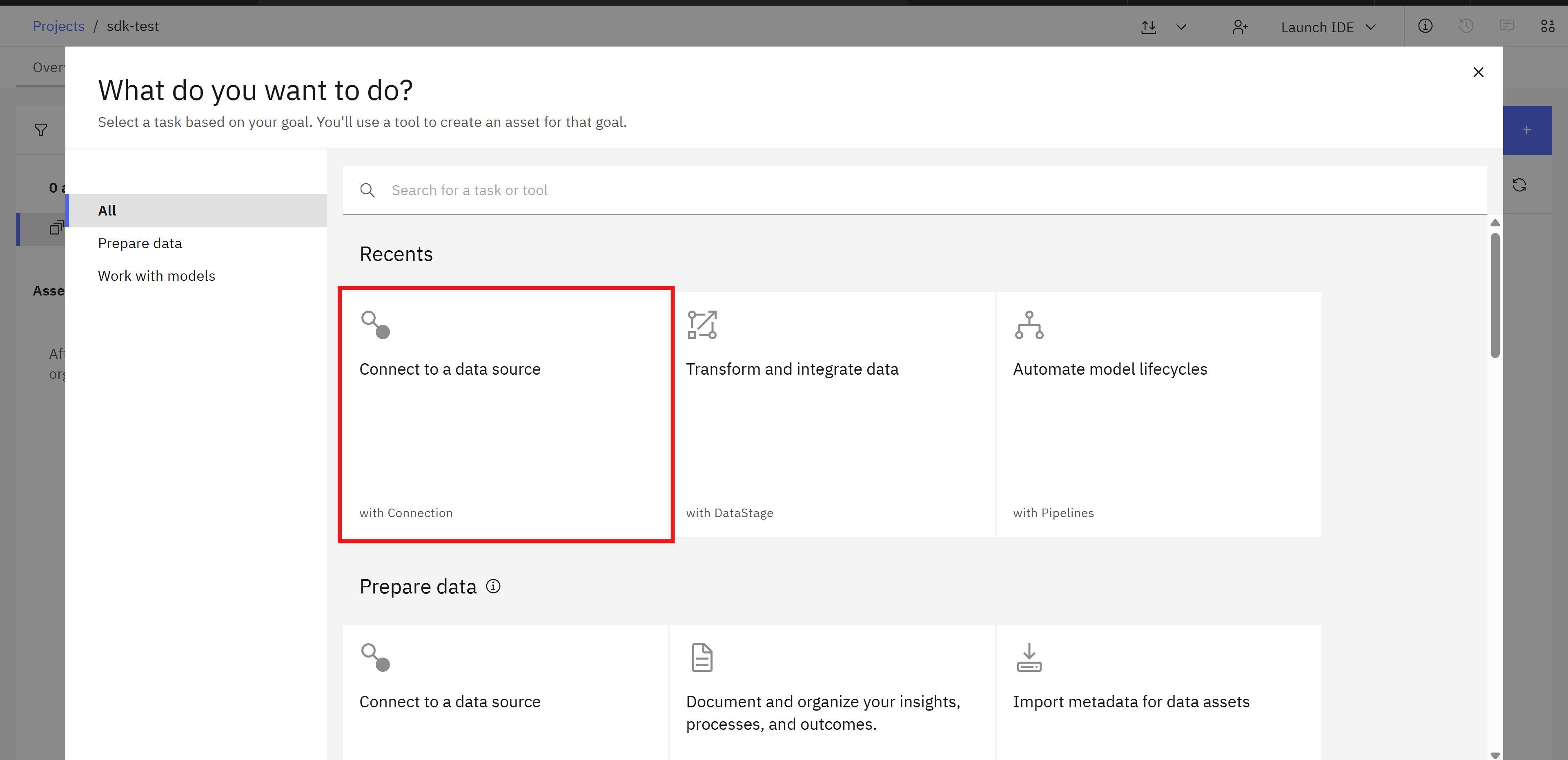
Task: Choose 'Import metadata for data assets'
Action: pyautogui.click(x=1159, y=693)
